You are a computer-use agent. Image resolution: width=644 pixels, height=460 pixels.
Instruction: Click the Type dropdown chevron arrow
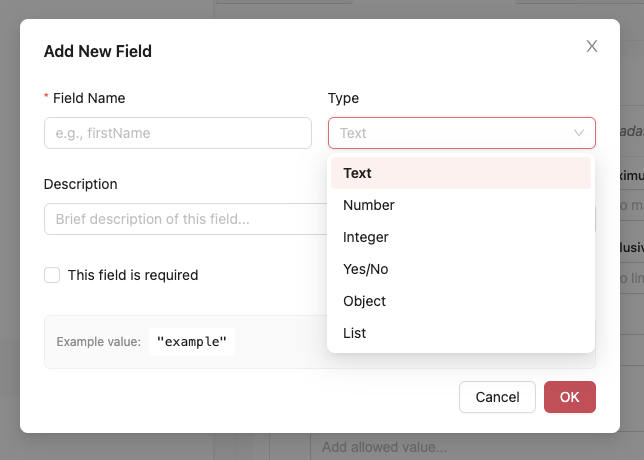(579, 133)
